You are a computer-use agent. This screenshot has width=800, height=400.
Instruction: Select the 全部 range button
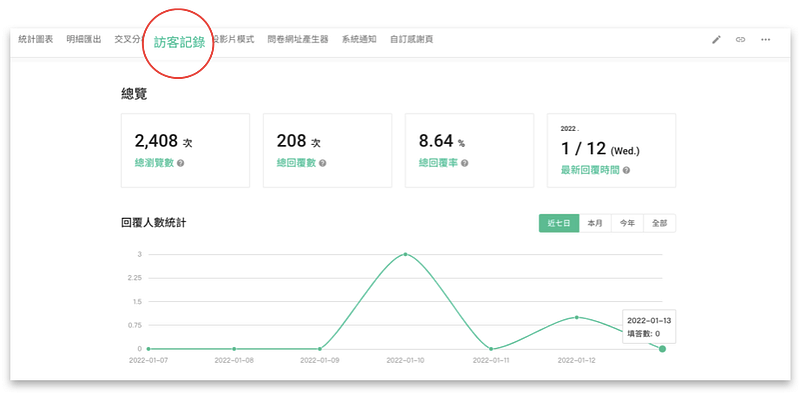[659, 223]
